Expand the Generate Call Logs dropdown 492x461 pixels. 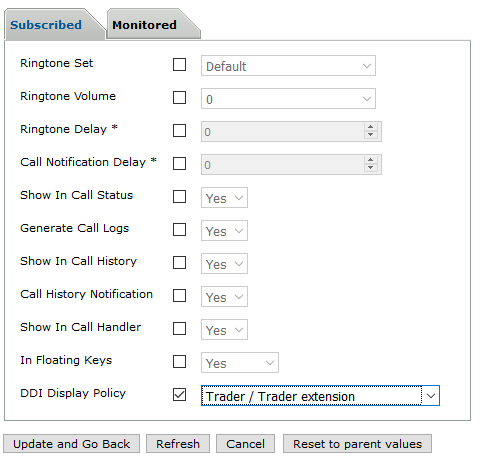(x=224, y=231)
